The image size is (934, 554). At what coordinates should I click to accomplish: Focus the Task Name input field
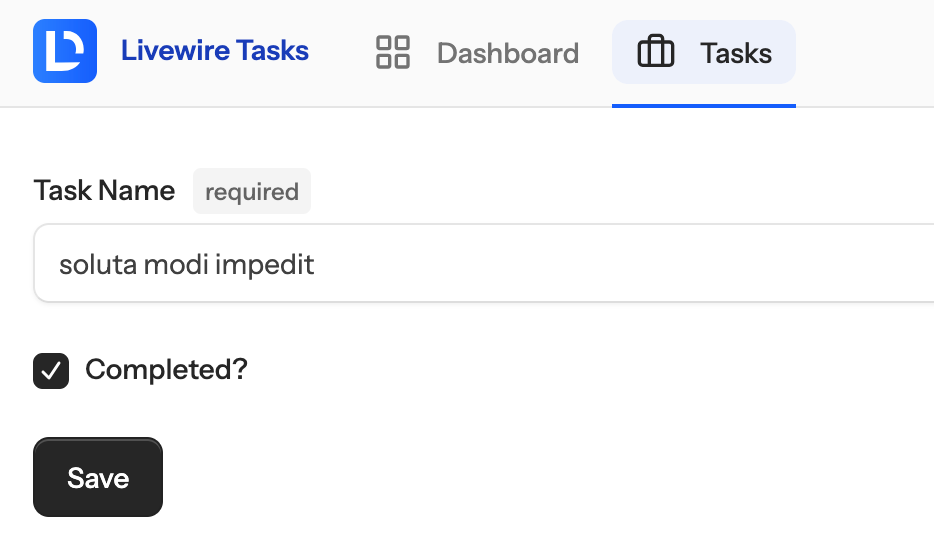484,263
